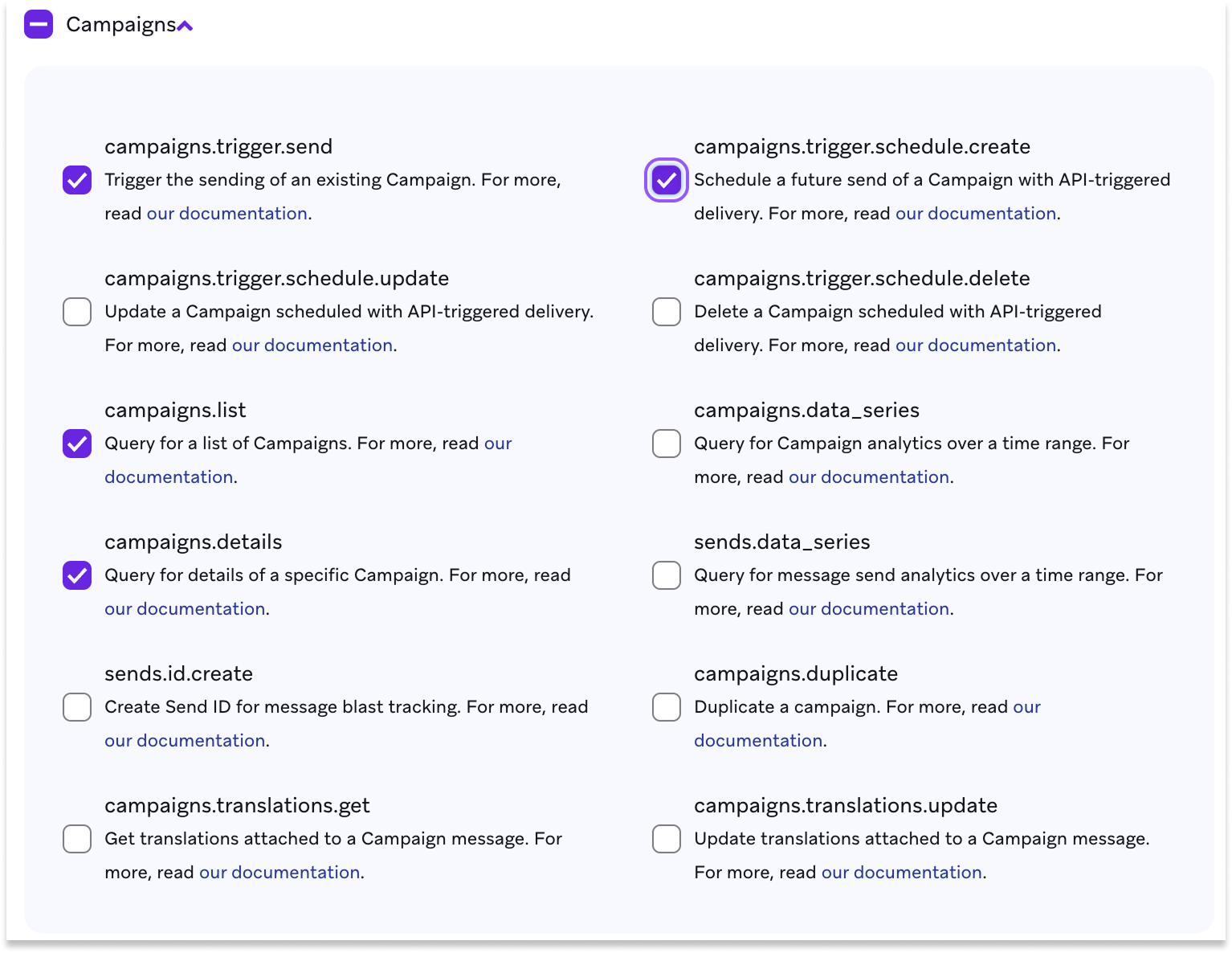This screenshot has width=1232, height=953.
Task: Check the sends.id.create box
Action: (x=76, y=707)
